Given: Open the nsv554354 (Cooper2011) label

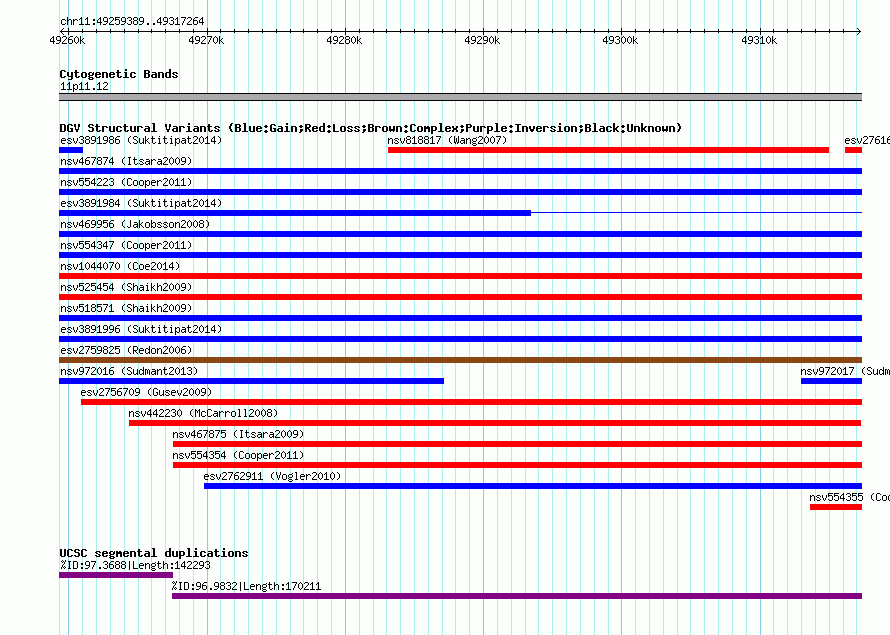Looking at the screenshot, I should 238,455.
